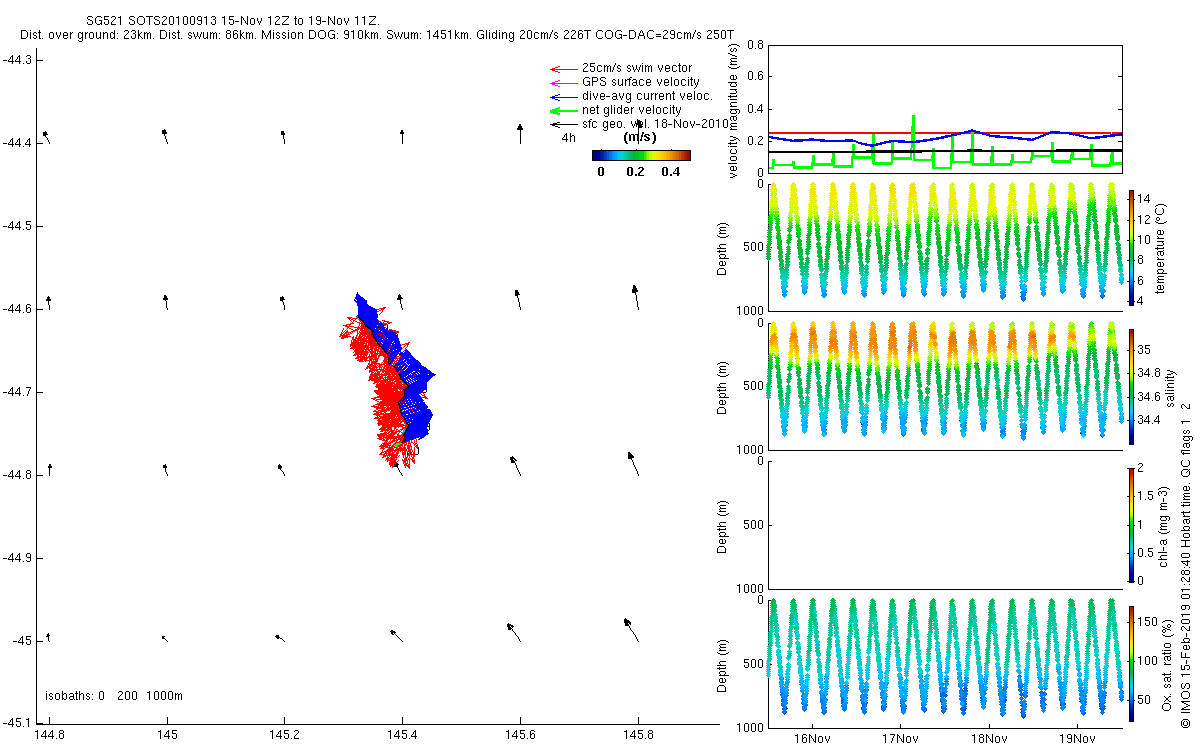Click the map longitude tick '145.2'

284,736
